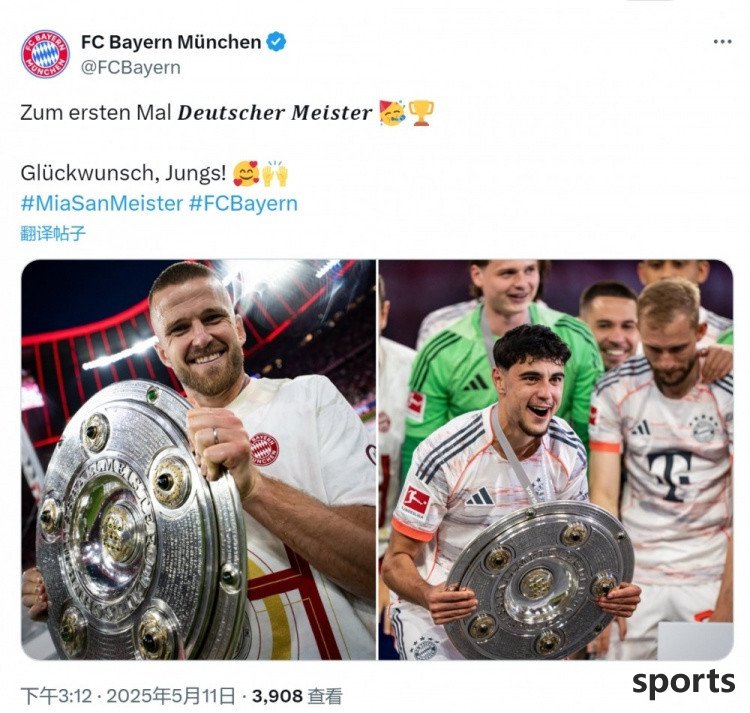Viewport: 750px width, 713px height.
Task: Click the 2025年5月11日 post date
Action: tap(171, 696)
